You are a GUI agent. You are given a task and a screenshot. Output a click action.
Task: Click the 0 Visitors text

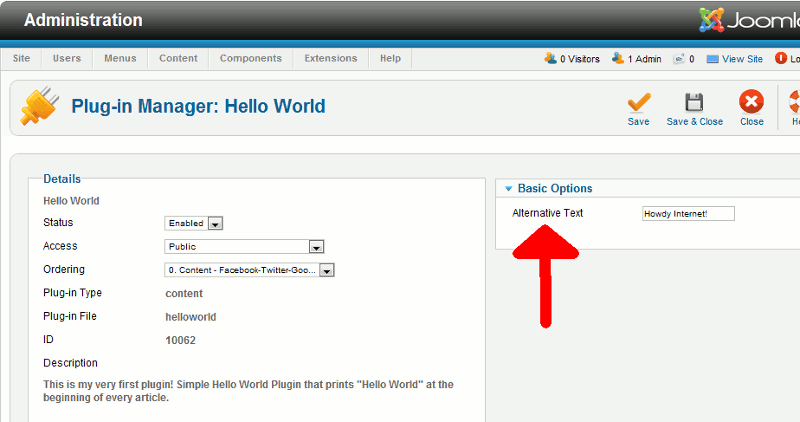[x=580, y=59]
